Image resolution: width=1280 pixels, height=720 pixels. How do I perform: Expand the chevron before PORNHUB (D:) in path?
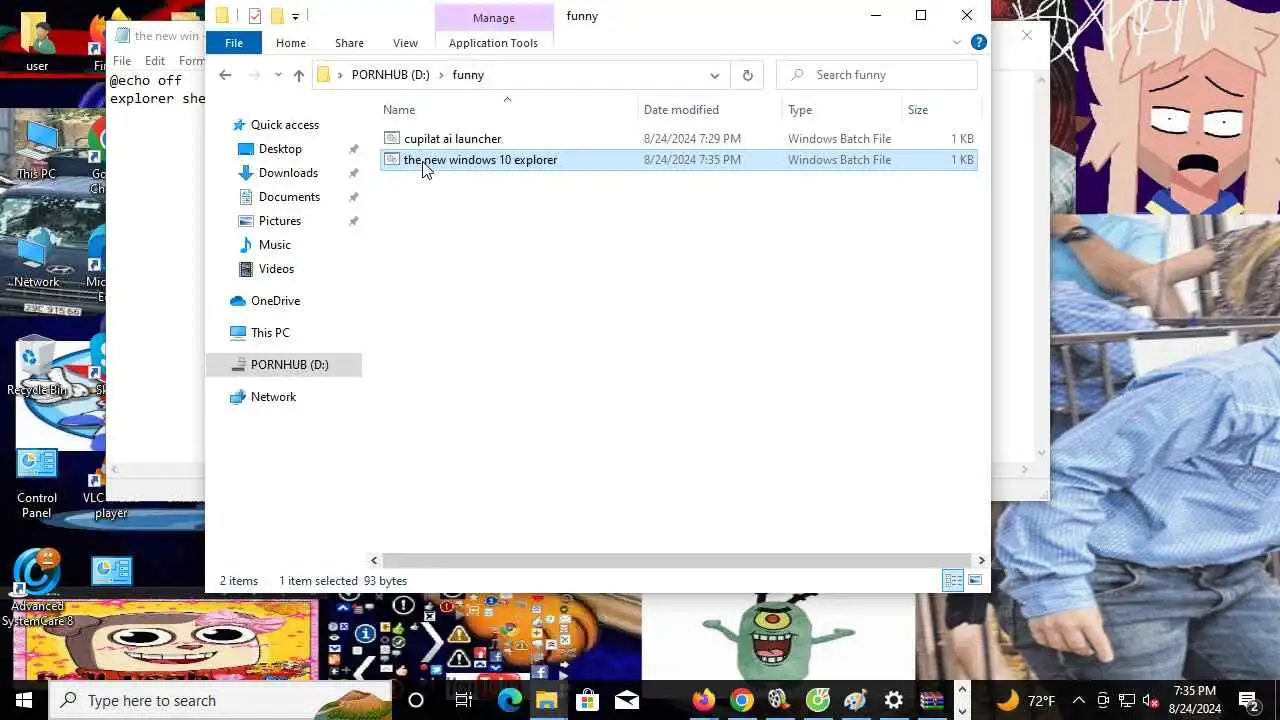[x=340, y=75]
